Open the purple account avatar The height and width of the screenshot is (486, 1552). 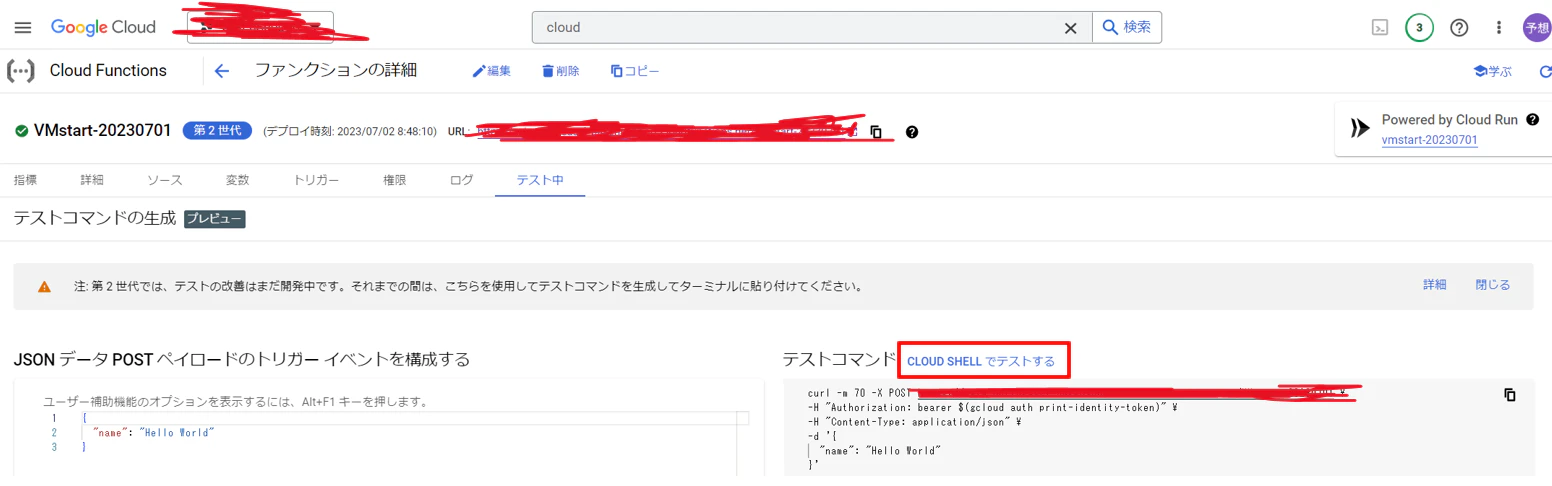[1537, 28]
